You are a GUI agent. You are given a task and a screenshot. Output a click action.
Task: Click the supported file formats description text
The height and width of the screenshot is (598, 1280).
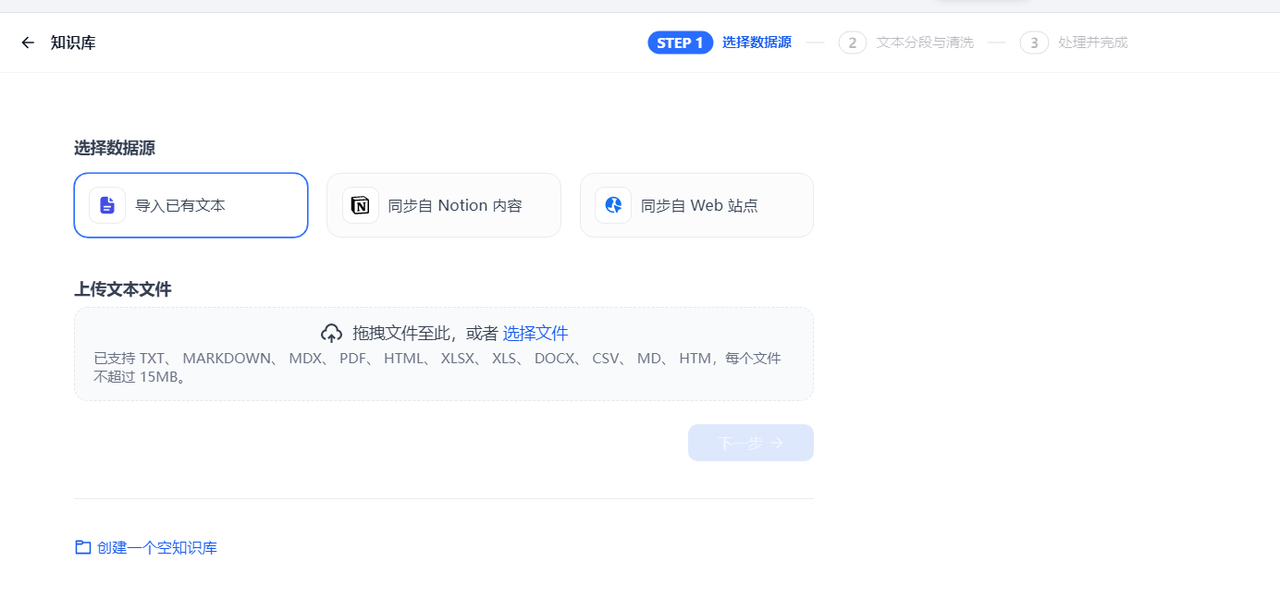(438, 367)
